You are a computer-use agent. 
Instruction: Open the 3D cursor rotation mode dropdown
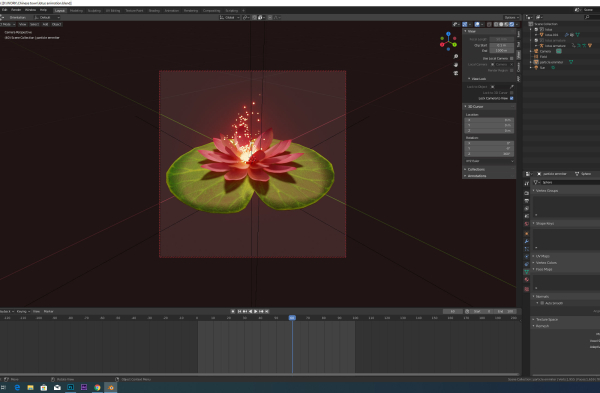(x=489, y=161)
